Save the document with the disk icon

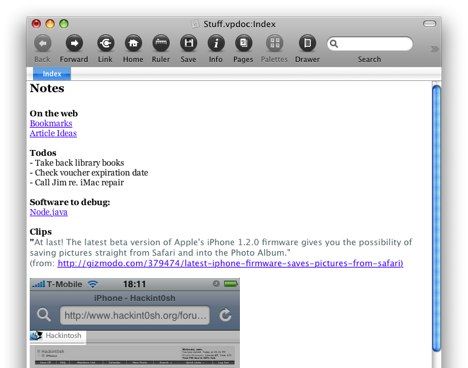pyautogui.click(x=189, y=43)
